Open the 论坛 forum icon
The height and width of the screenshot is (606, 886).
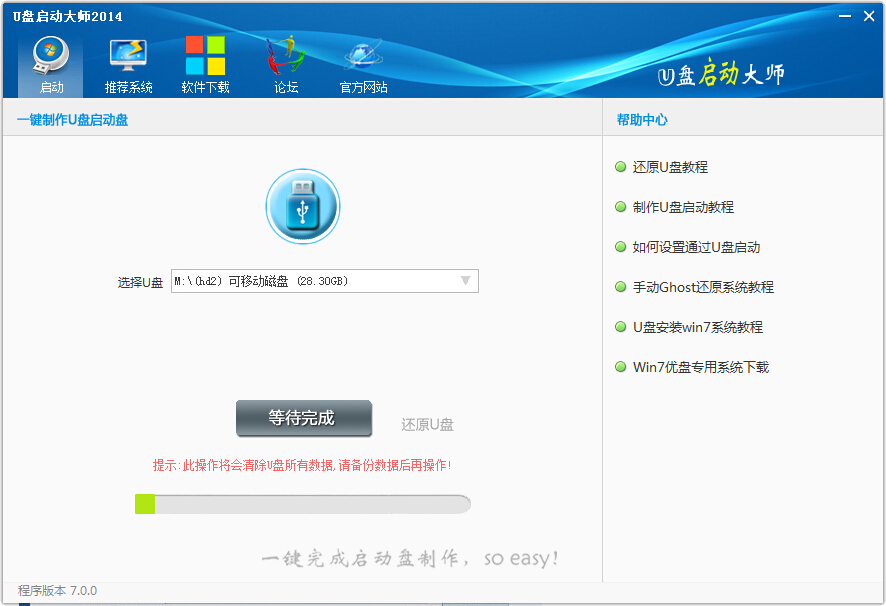point(286,55)
